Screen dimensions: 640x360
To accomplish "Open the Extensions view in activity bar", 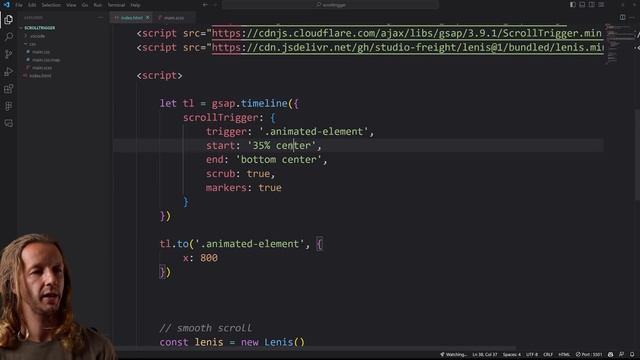I will (9, 89).
